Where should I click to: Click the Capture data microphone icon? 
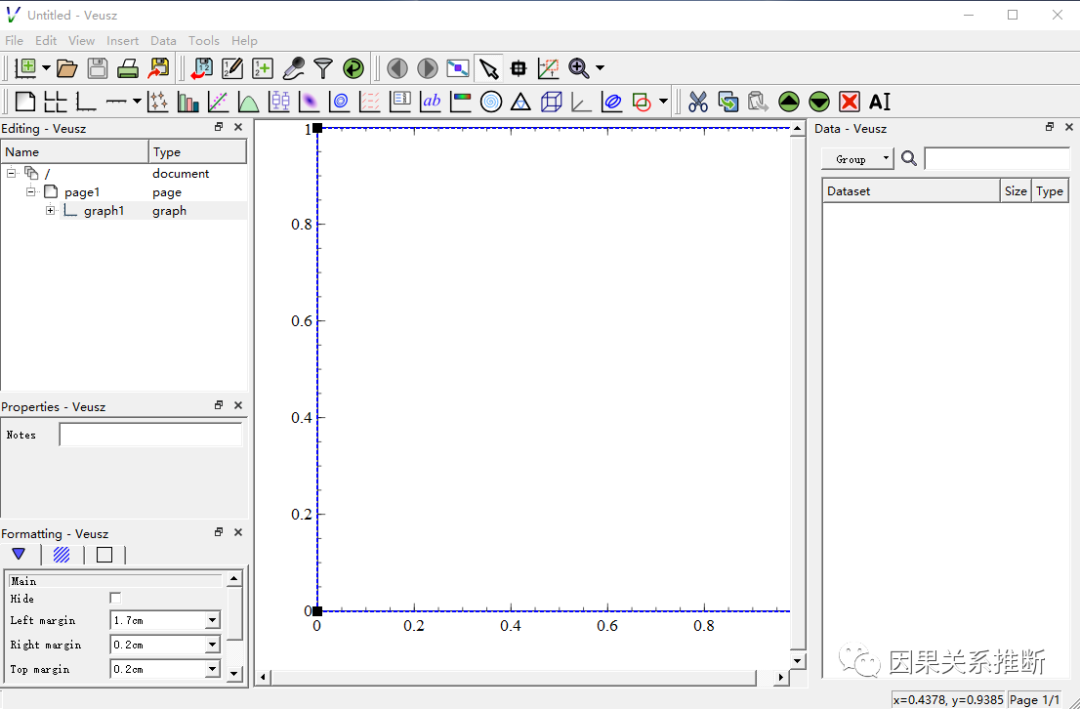293,68
